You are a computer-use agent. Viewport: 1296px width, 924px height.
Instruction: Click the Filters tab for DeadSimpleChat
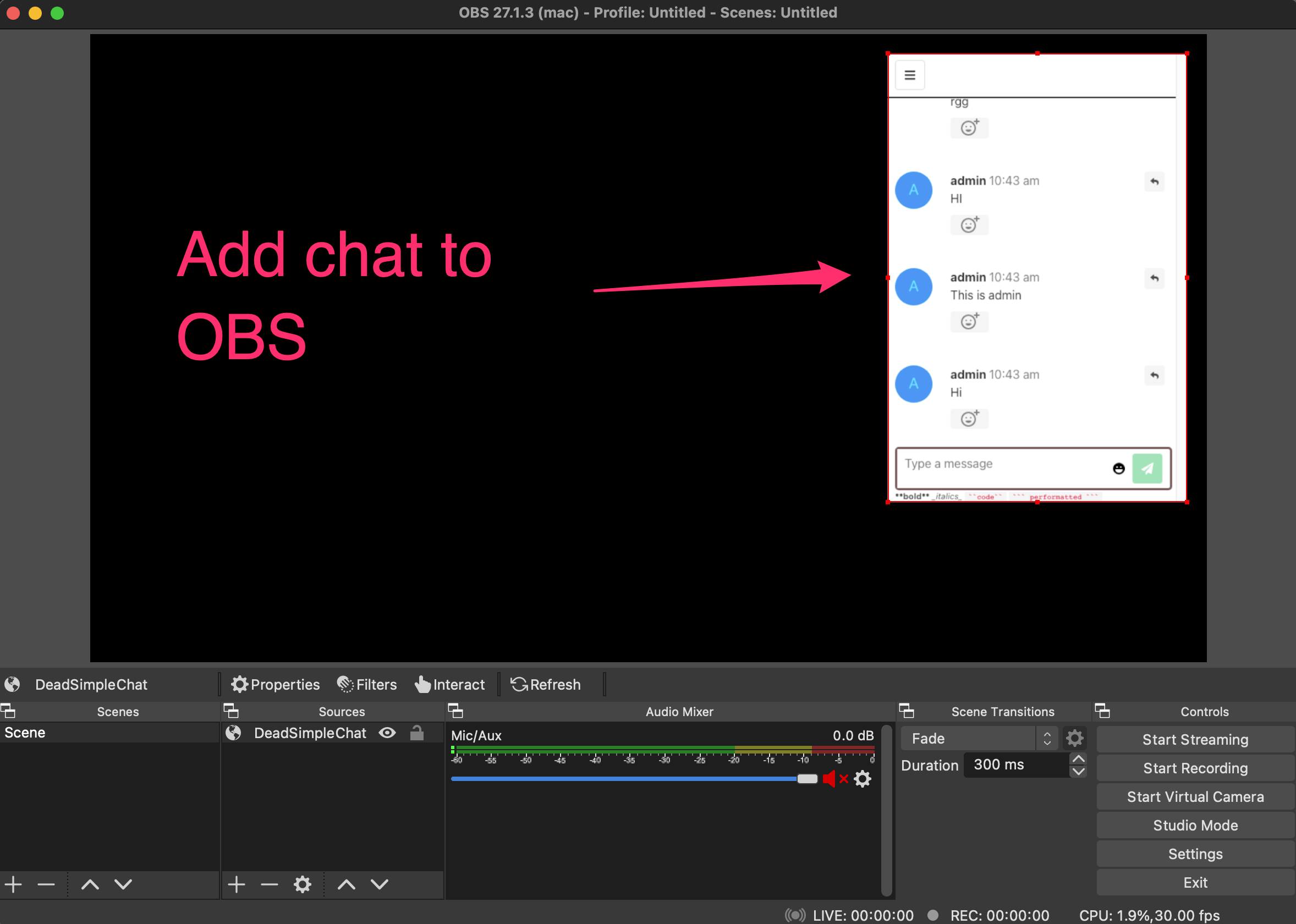point(369,684)
